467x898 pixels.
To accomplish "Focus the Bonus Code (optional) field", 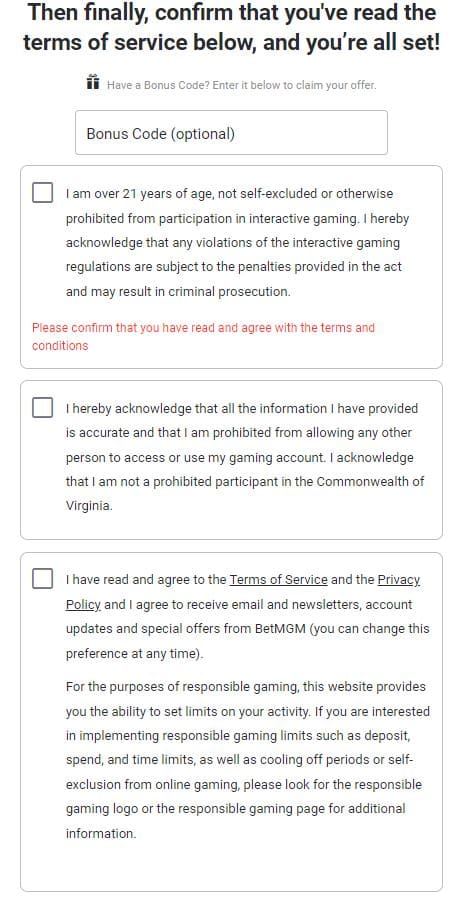I will (x=231, y=133).
